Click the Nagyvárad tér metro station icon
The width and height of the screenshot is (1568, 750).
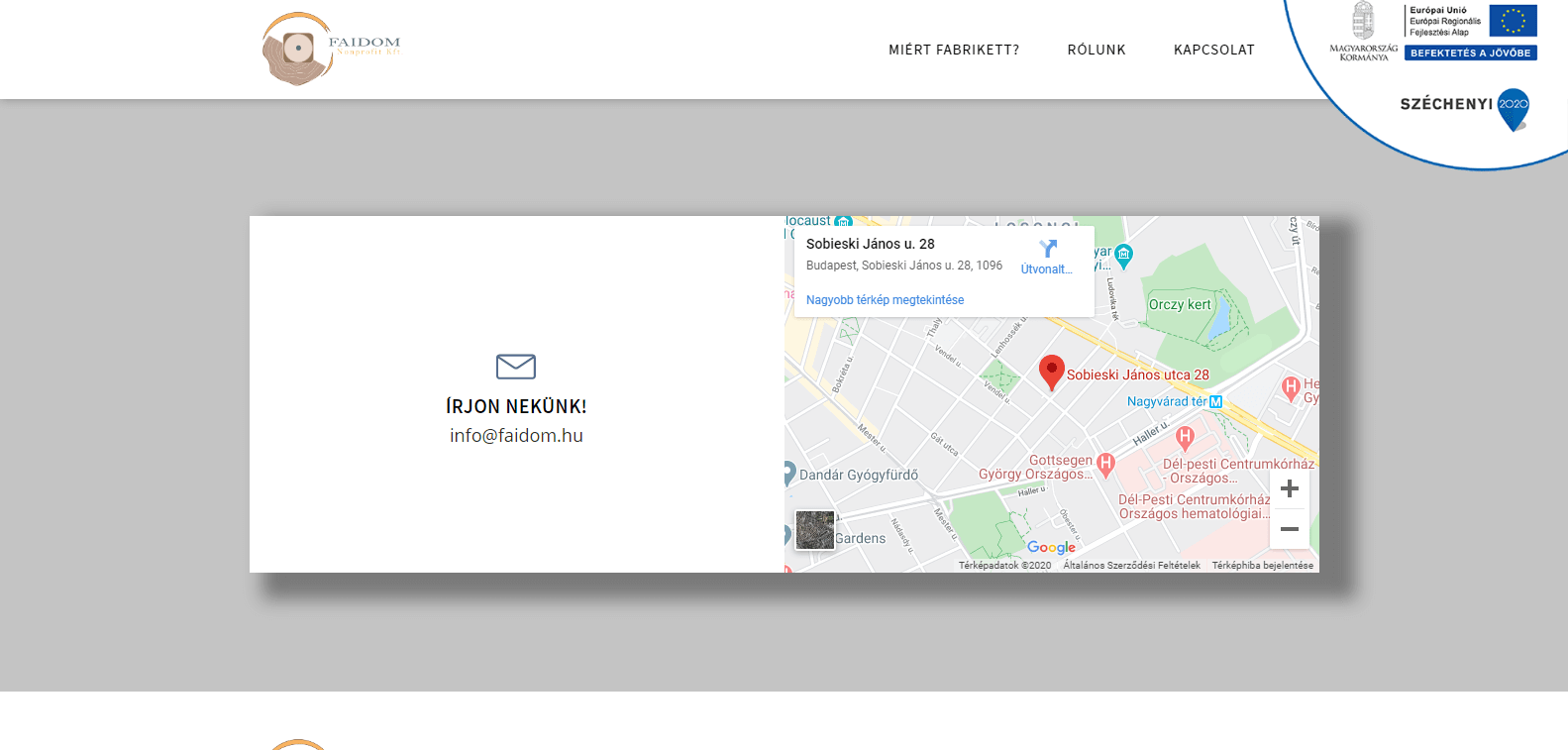pos(1216,402)
